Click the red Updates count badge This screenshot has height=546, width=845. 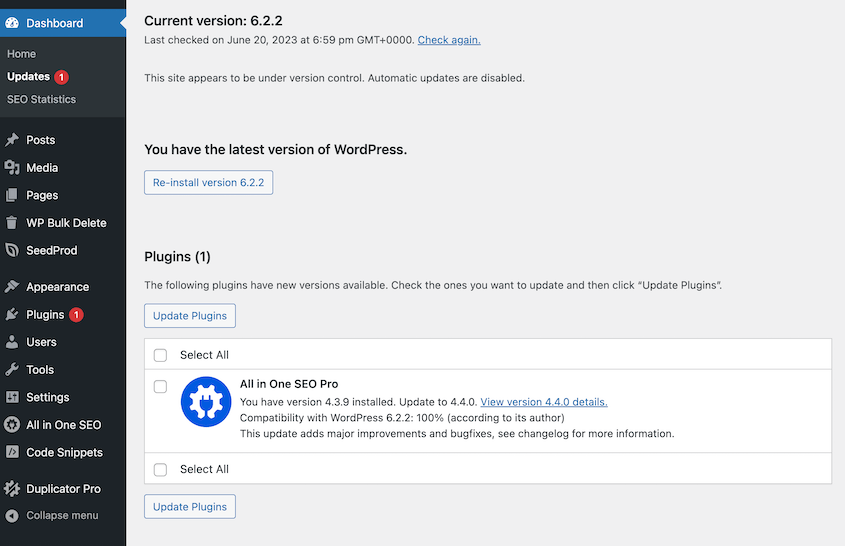point(61,77)
